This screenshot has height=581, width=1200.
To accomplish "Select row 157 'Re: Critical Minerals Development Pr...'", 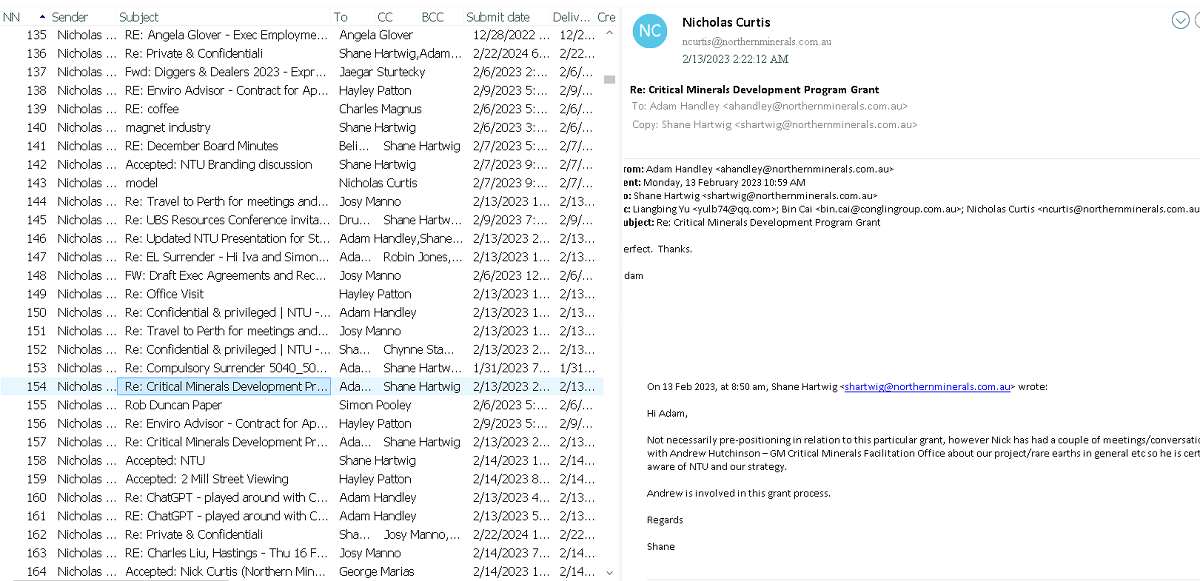I will click(x=301, y=442).
